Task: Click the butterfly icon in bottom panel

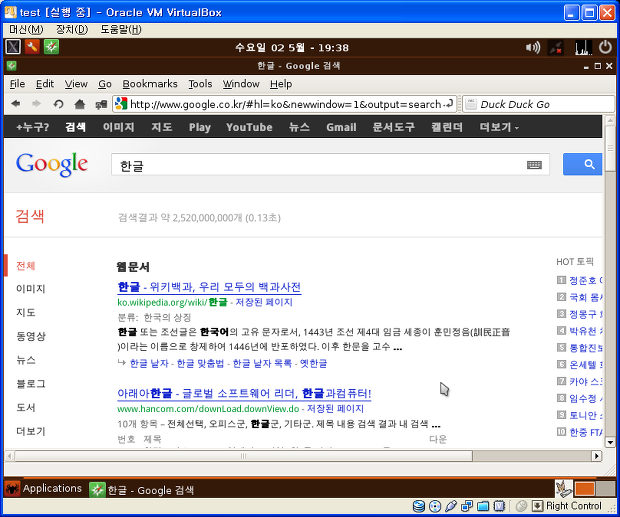Action: click(x=563, y=489)
